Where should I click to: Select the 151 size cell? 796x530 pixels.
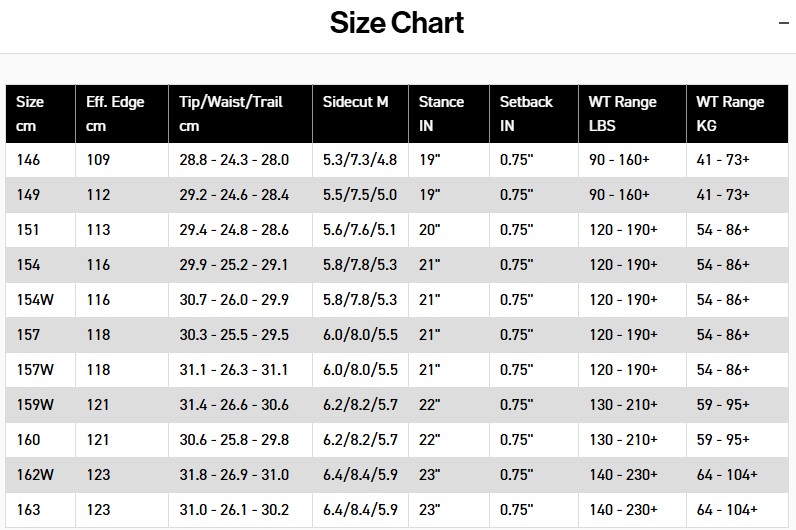tap(29, 230)
